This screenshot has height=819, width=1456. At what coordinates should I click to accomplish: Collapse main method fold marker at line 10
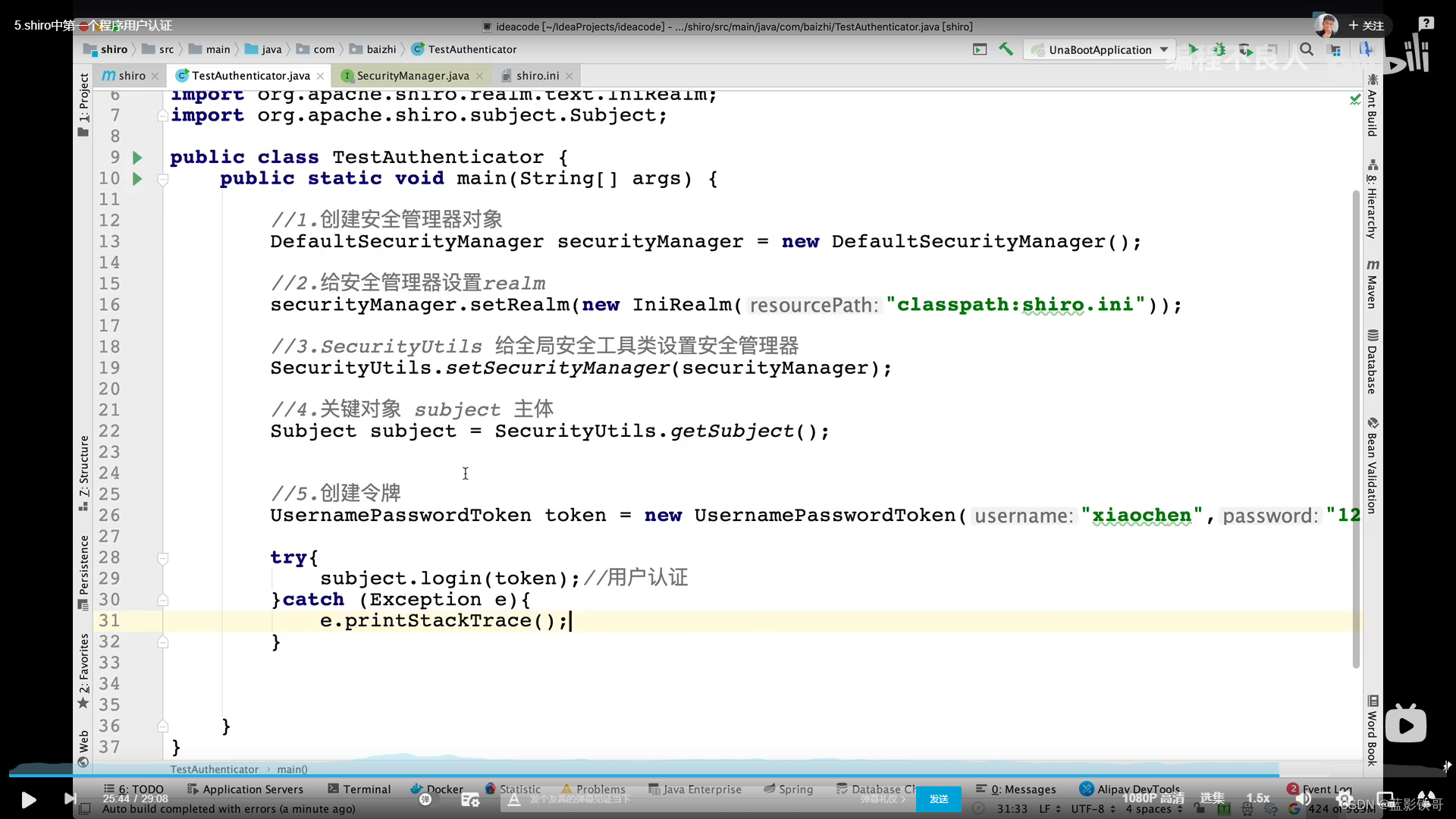[162, 179]
